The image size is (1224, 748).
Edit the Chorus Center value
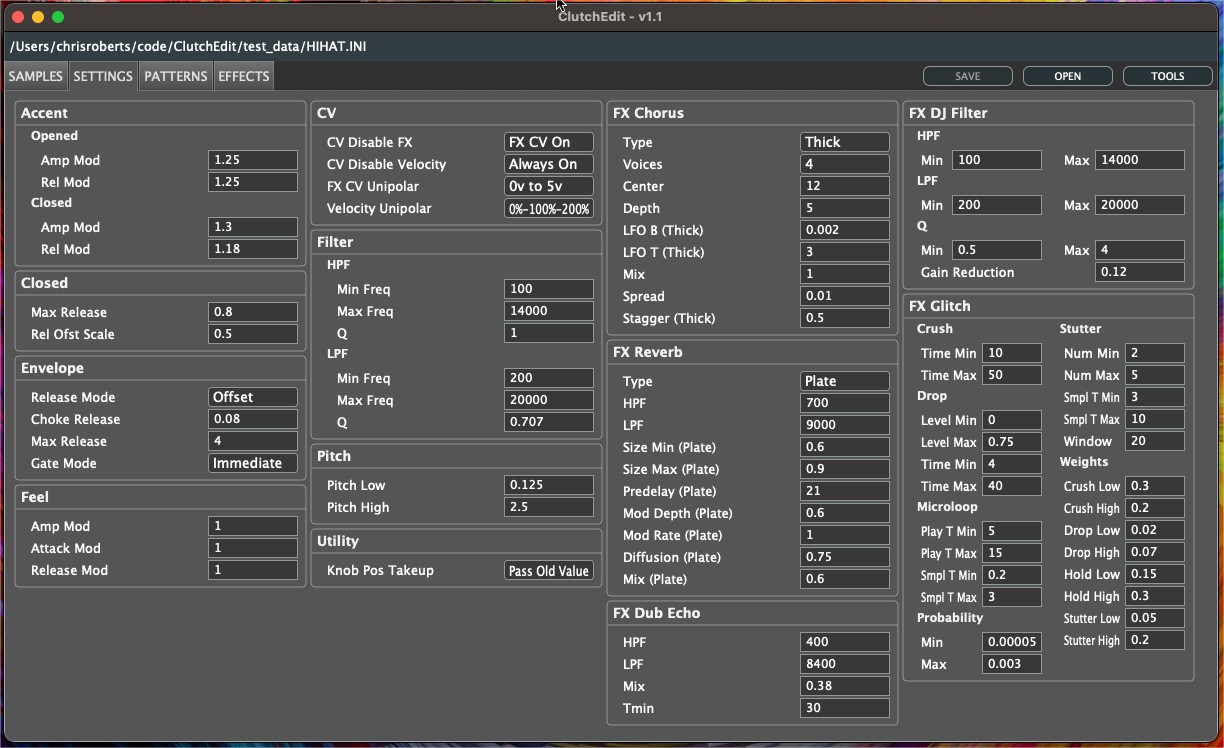click(x=845, y=186)
